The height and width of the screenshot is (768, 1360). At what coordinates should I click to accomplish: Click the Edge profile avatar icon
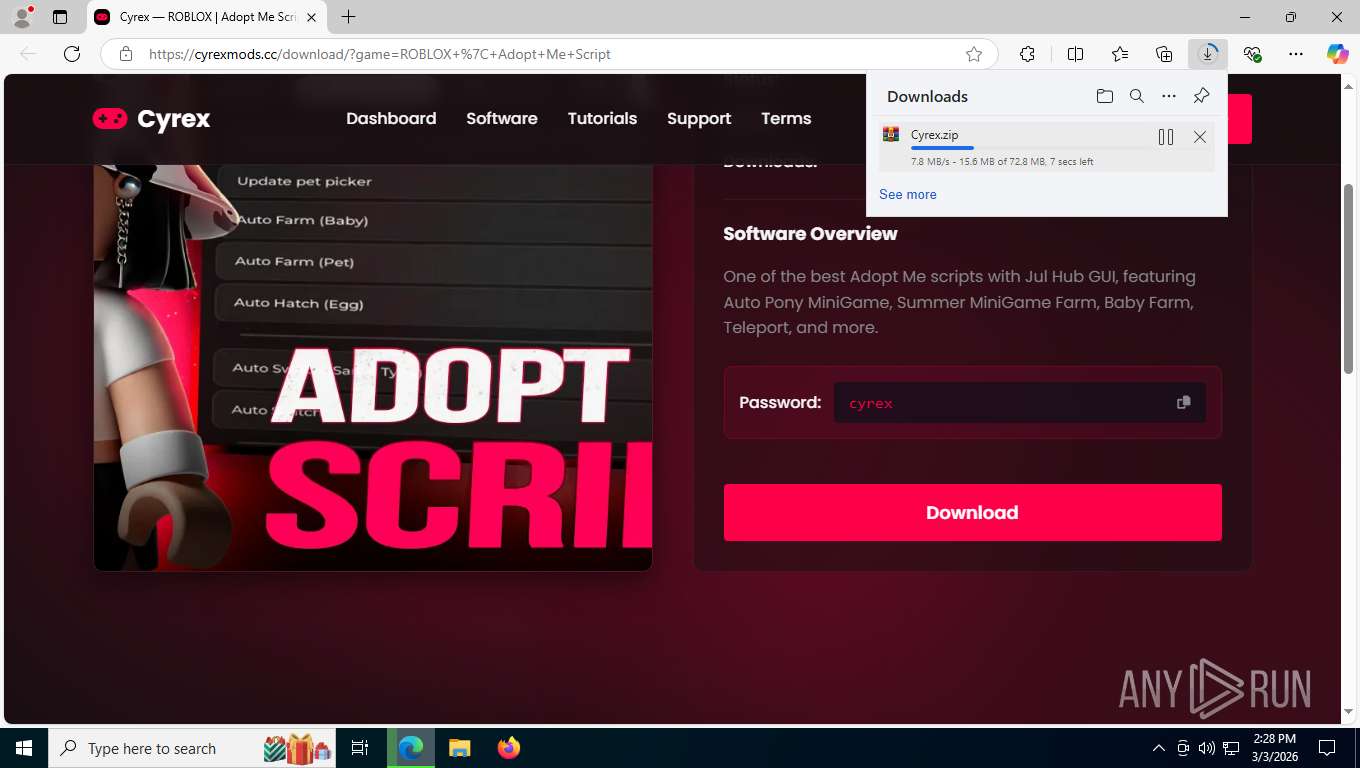22,17
